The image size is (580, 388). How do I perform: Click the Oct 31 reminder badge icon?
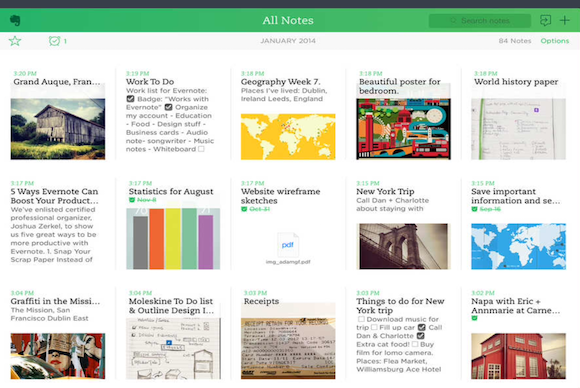click(244, 209)
